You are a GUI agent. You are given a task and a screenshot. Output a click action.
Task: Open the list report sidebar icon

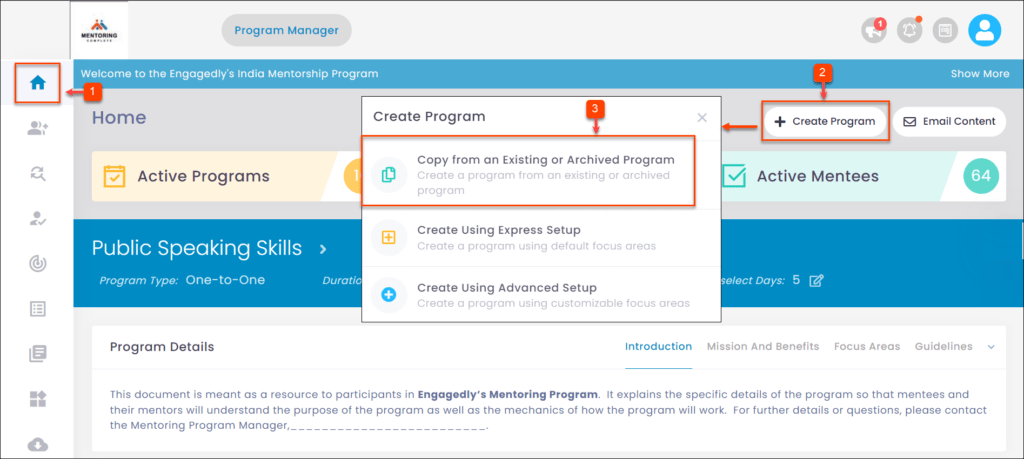point(37,309)
